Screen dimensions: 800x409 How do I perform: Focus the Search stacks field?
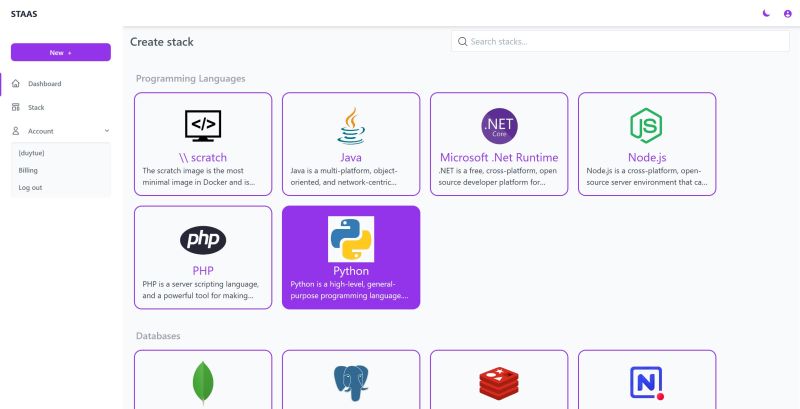tap(620, 41)
